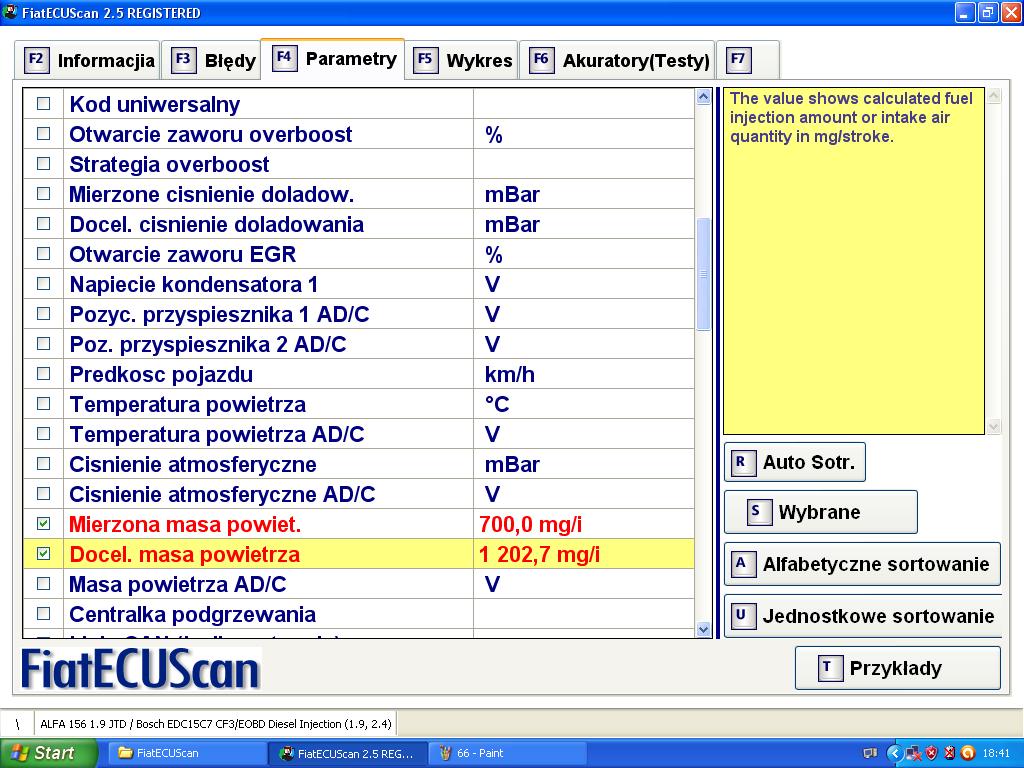This screenshot has height=768, width=1024.
Task: Check the Predkosc pojazdu checkbox
Action: [x=44, y=374]
